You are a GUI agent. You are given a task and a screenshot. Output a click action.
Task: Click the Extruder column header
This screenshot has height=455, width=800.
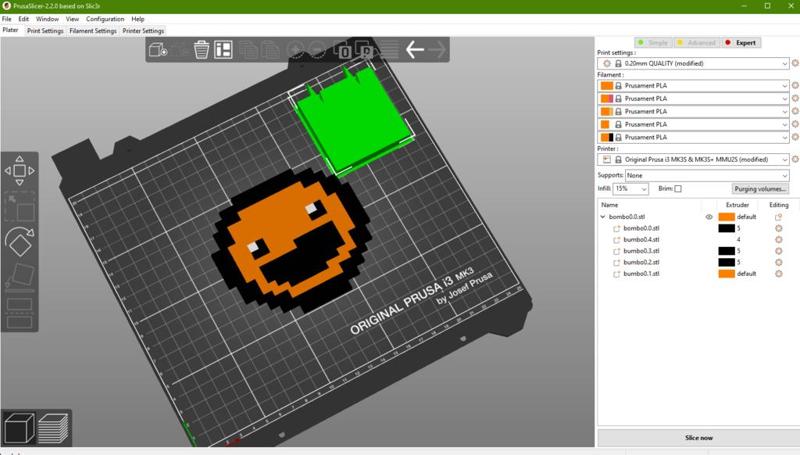[737, 205]
